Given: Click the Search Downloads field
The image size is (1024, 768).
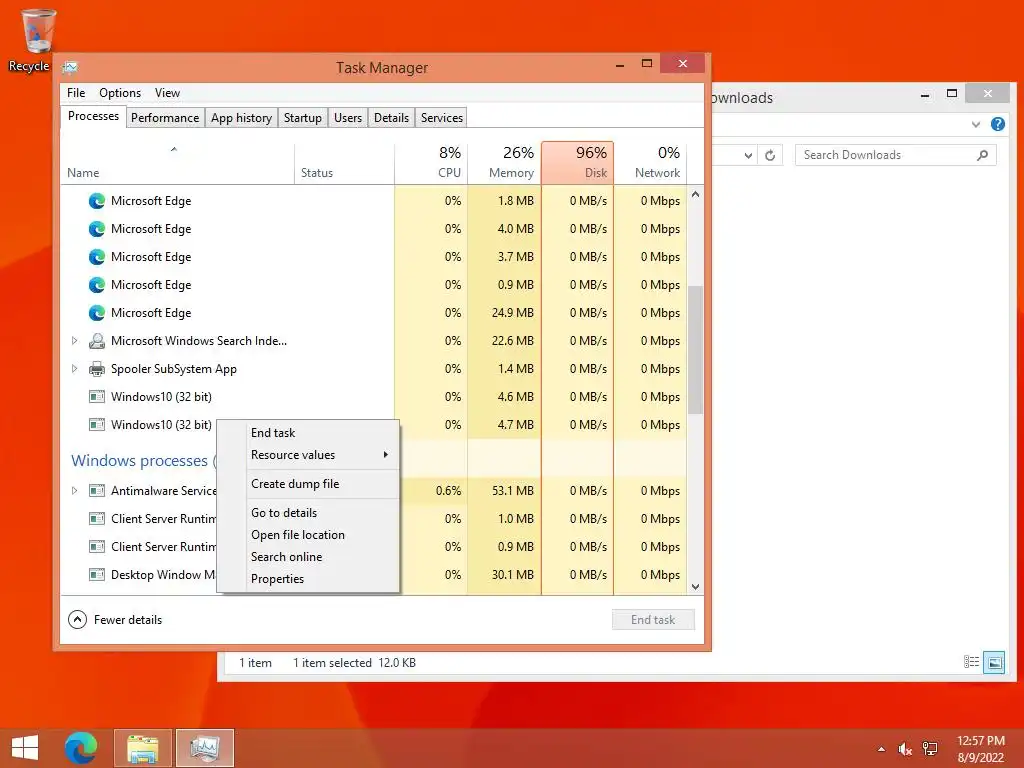Looking at the screenshot, I should pyautogui.click(x=895, y=155).
